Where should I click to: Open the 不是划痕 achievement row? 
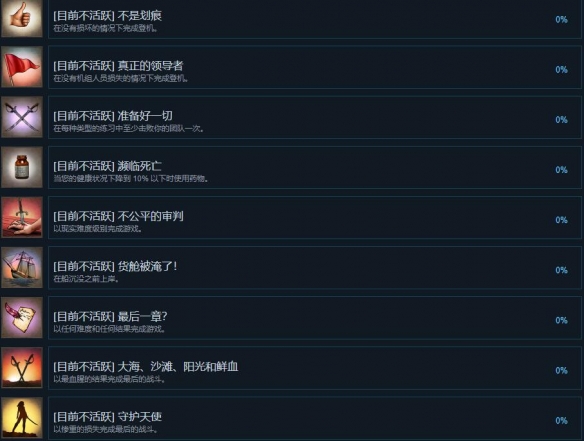click(x=315, y=19)
